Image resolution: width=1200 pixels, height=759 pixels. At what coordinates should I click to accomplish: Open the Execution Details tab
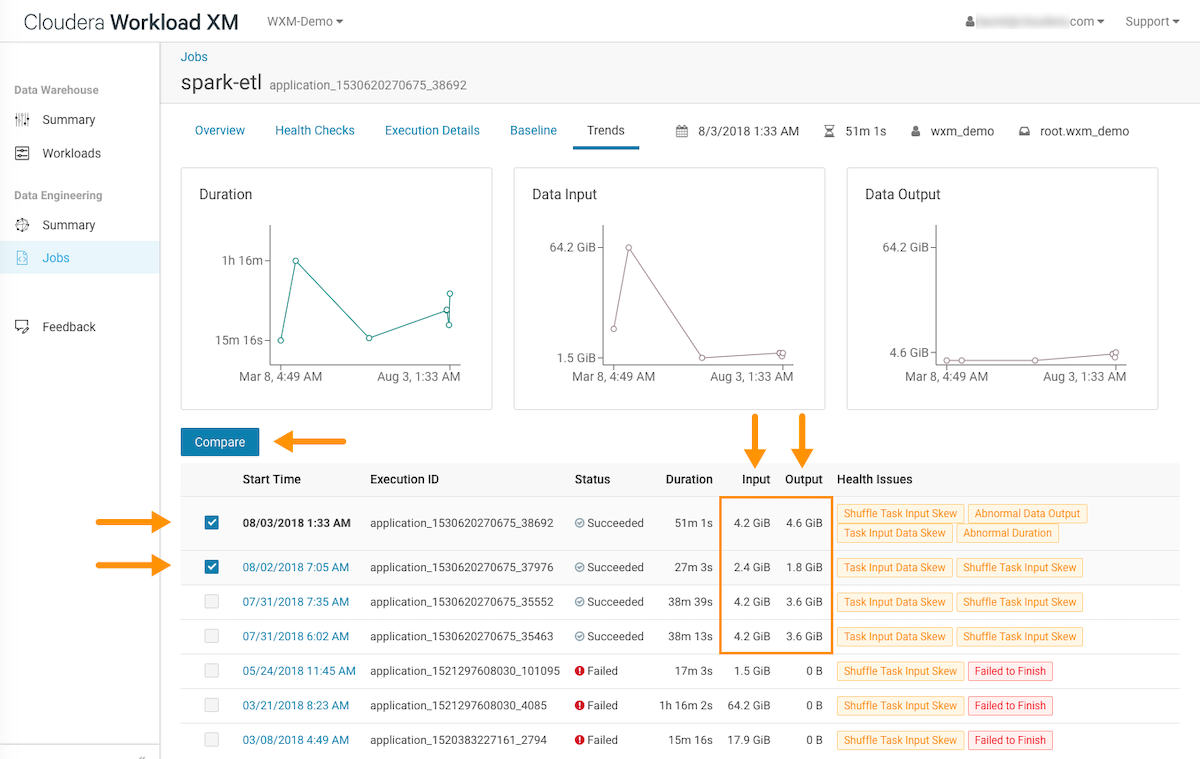click(x=432, y=130)
